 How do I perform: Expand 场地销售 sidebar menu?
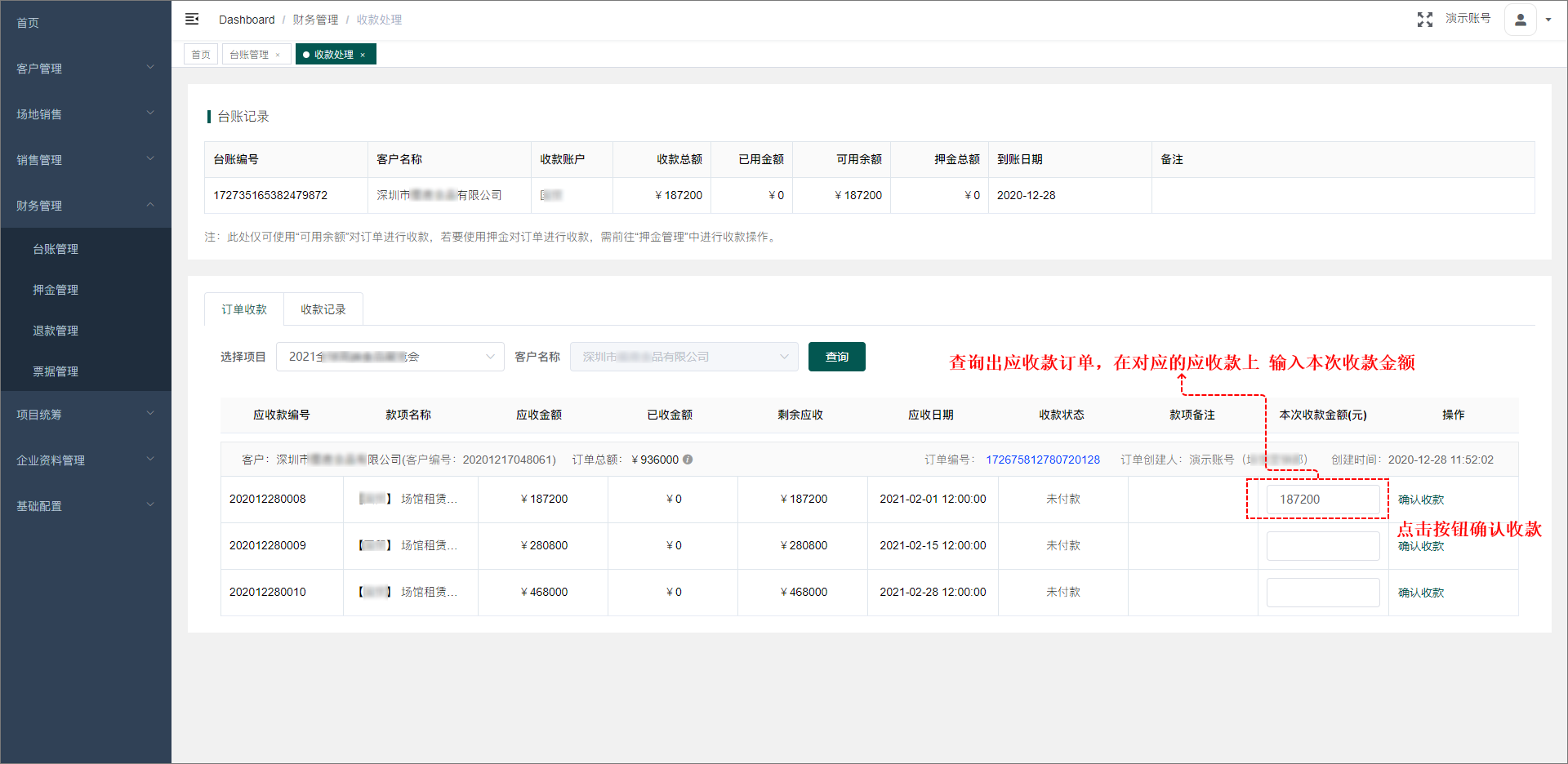click(86, 114)
